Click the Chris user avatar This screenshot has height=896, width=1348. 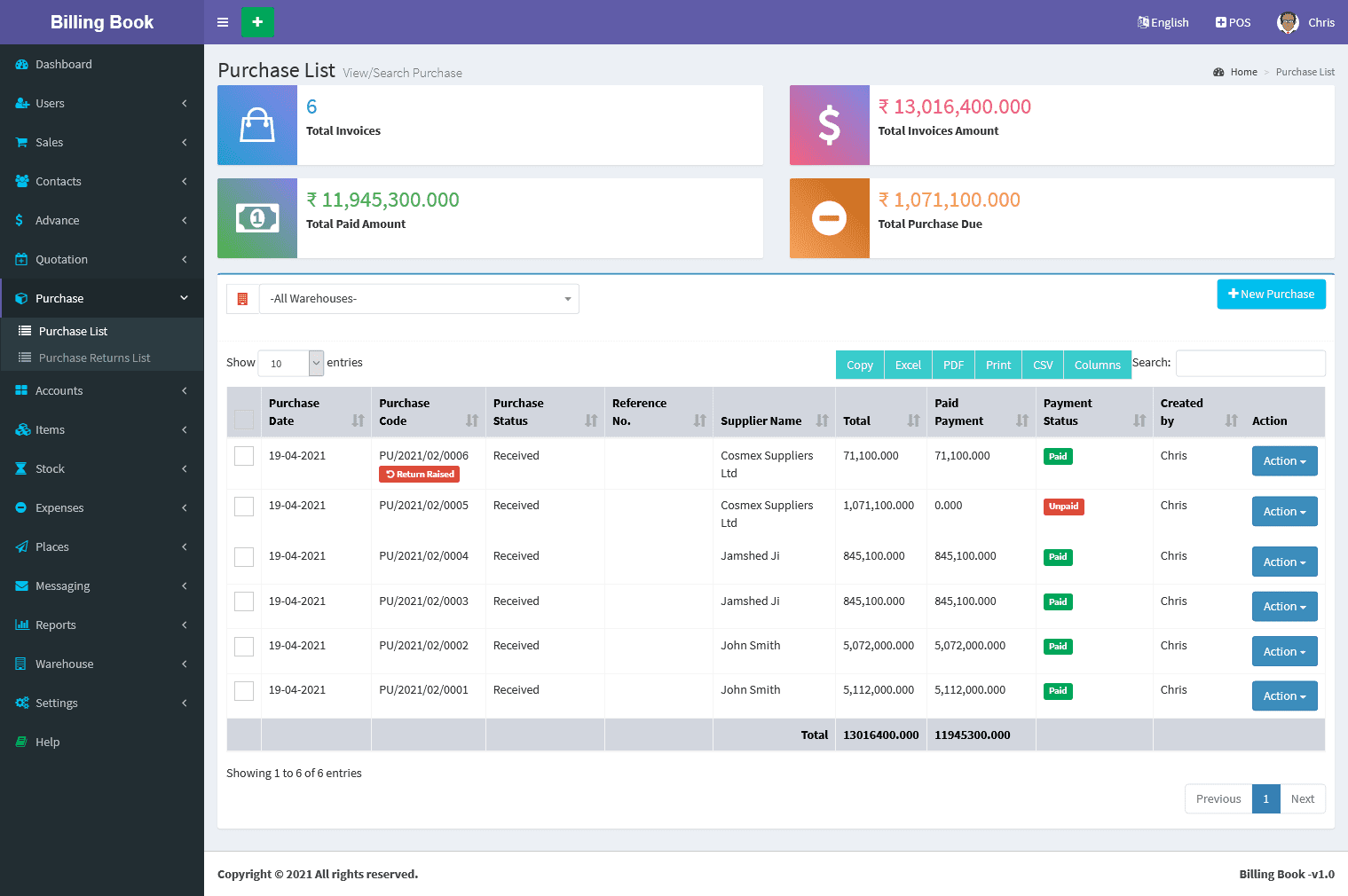(1287, 22)
